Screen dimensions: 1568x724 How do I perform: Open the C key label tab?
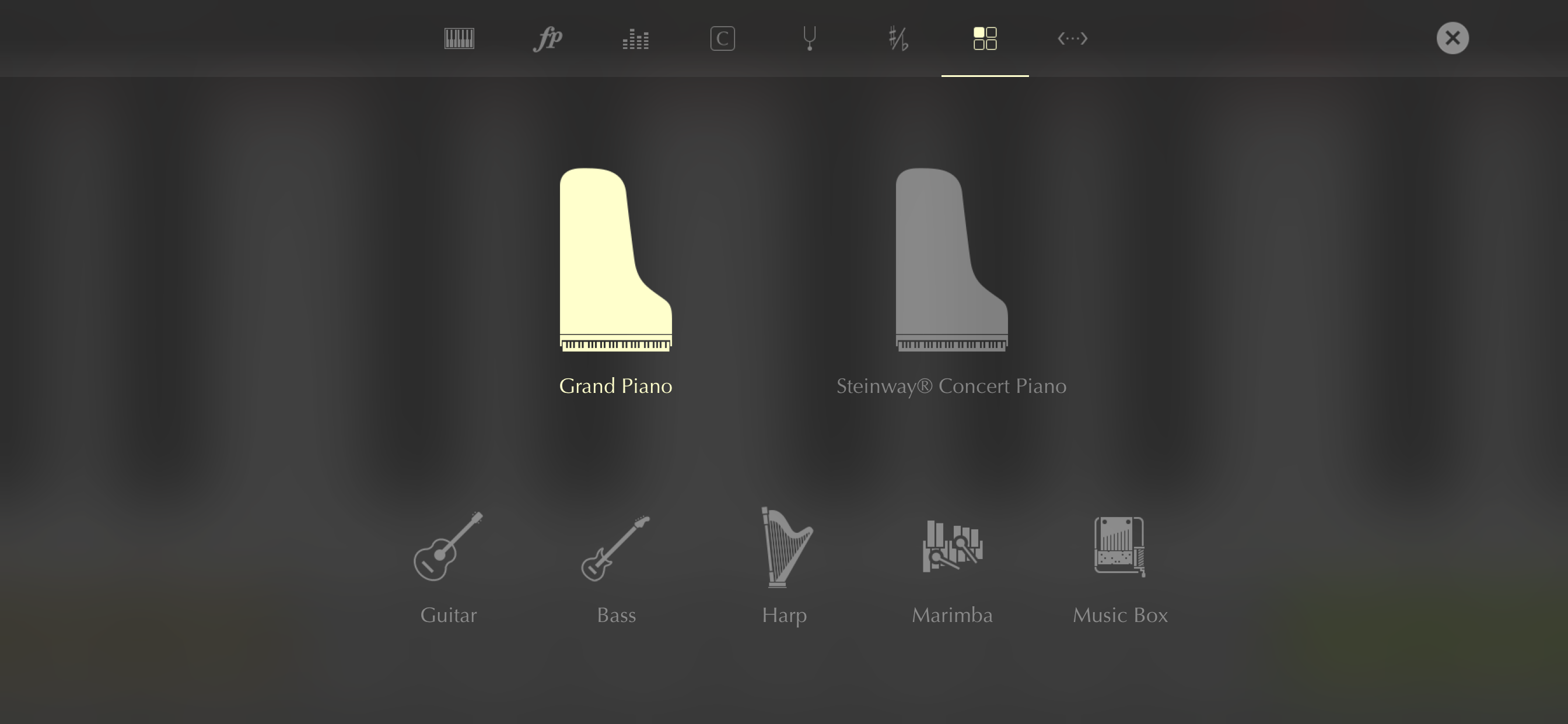723,38
